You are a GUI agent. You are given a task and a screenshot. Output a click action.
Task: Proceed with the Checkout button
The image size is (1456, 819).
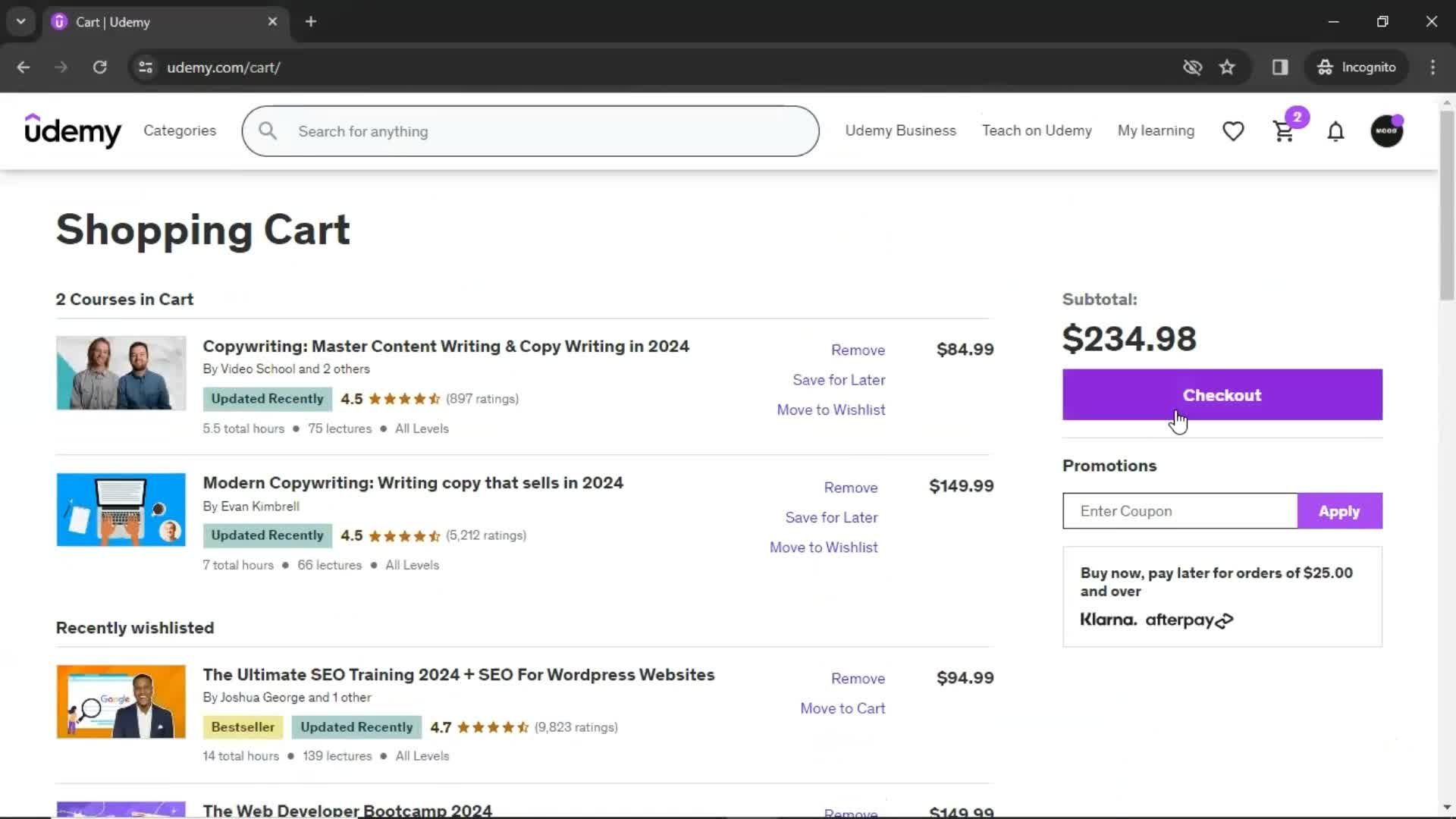pos(1222,394)
